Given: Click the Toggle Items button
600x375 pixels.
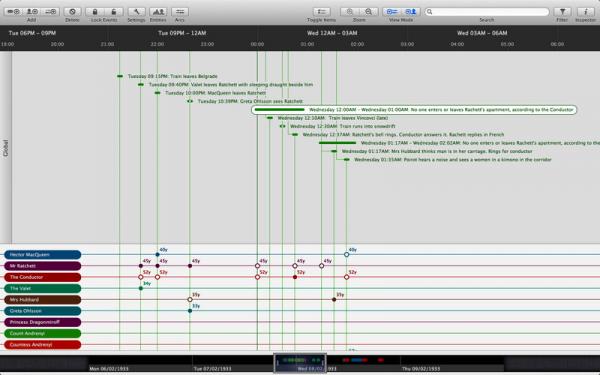Looking at the screenshot, I should pos(321,12).
